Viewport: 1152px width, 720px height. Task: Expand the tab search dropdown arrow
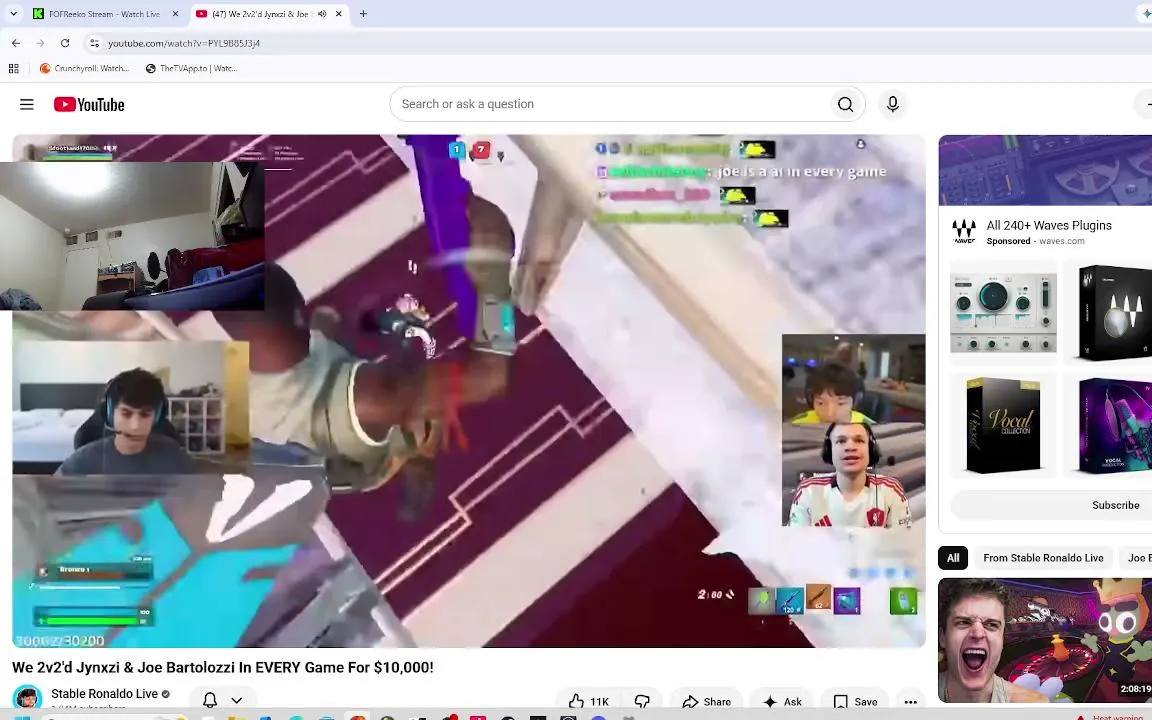click(x=13, y=14)
